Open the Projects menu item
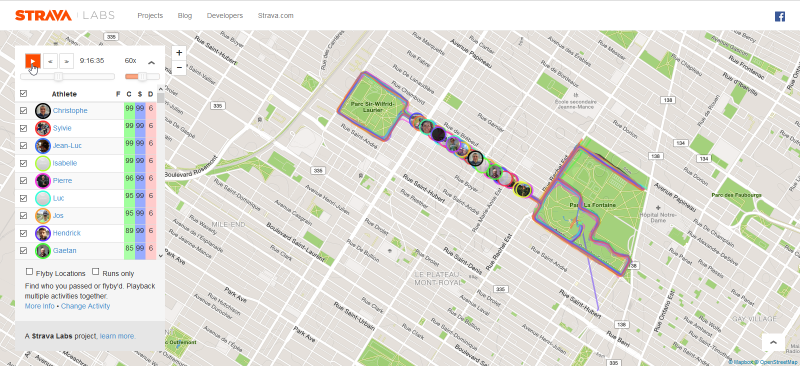Screen dimensions: 800x366 150,16
